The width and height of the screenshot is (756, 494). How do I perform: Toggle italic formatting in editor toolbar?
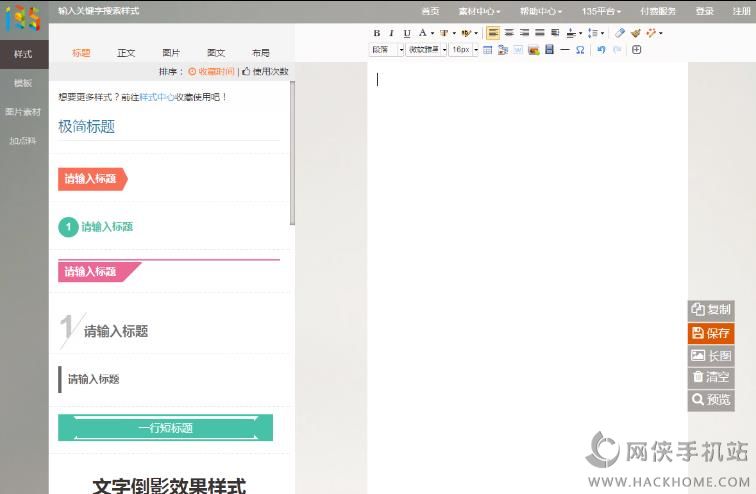[391, 33]
